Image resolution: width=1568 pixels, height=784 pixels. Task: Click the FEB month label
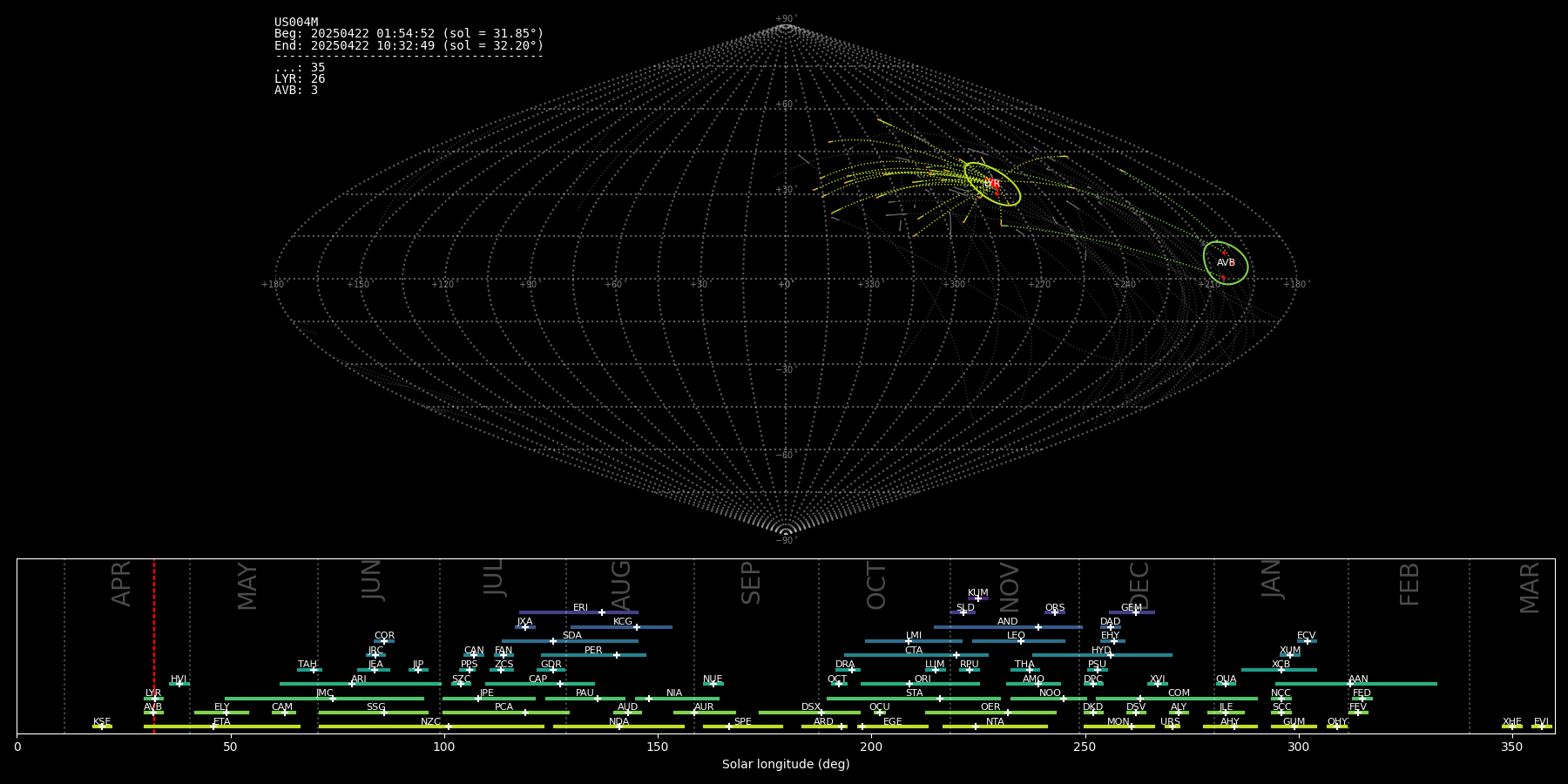coord(1409,585)
